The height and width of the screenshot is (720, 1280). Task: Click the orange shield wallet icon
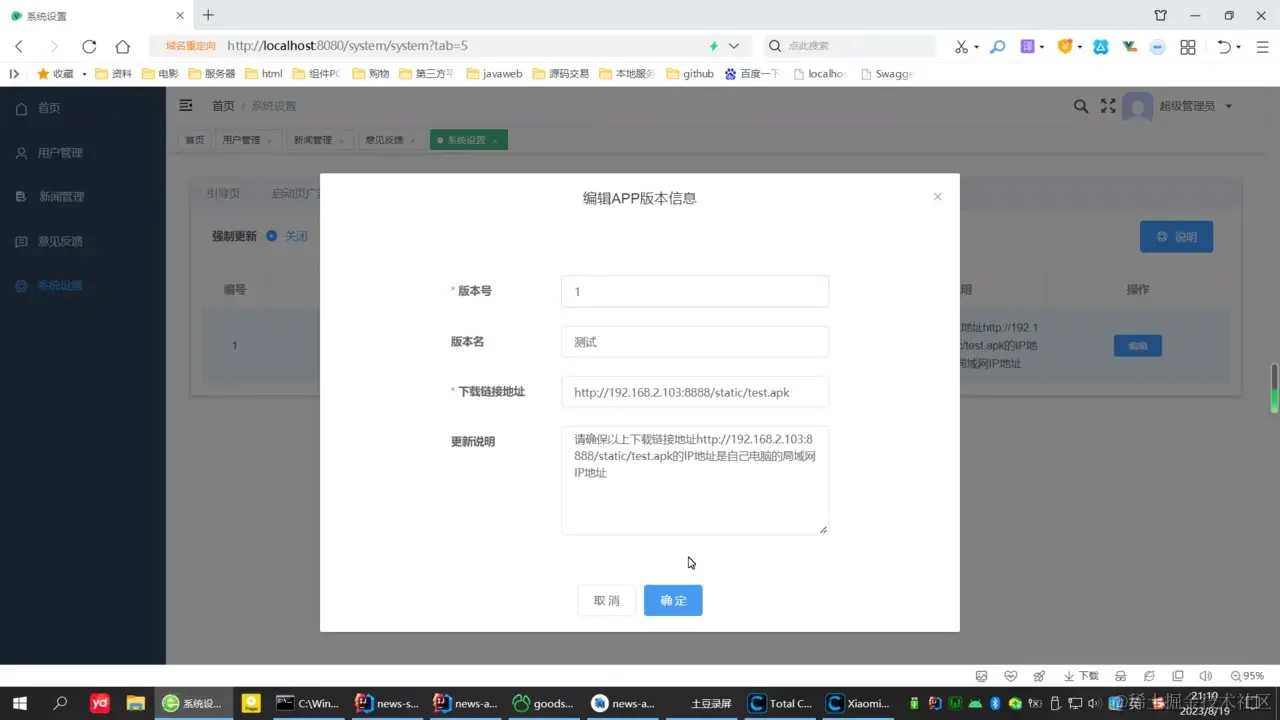pyautogui.click(x=1065, y=46)
